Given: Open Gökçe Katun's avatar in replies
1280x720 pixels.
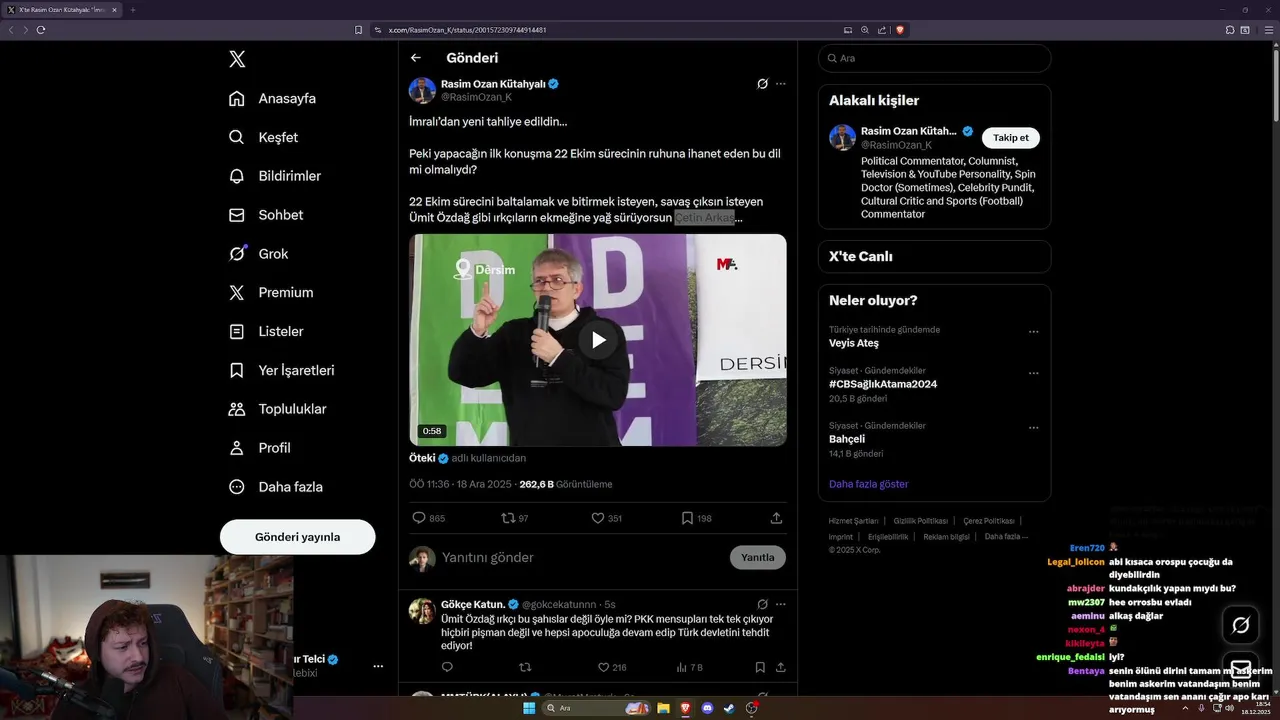Looking at the screenshot, I should 422,611.
